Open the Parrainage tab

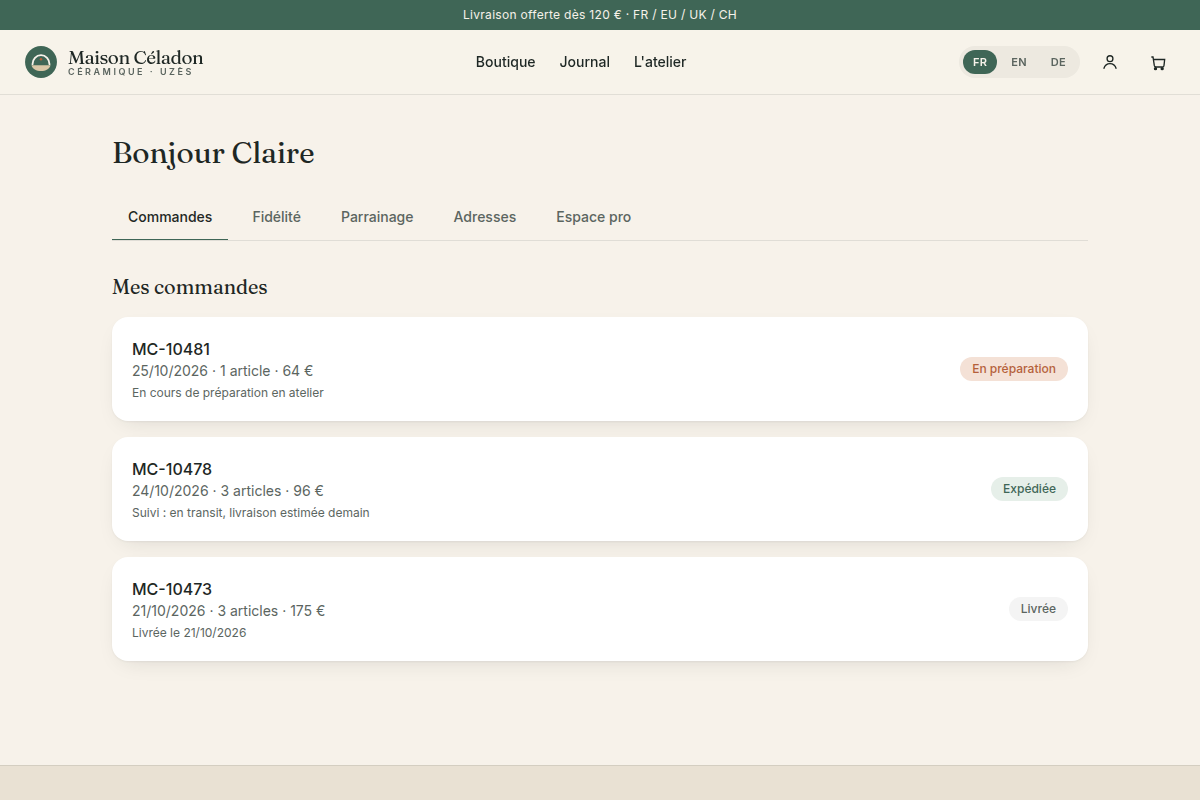click(377, 217)
